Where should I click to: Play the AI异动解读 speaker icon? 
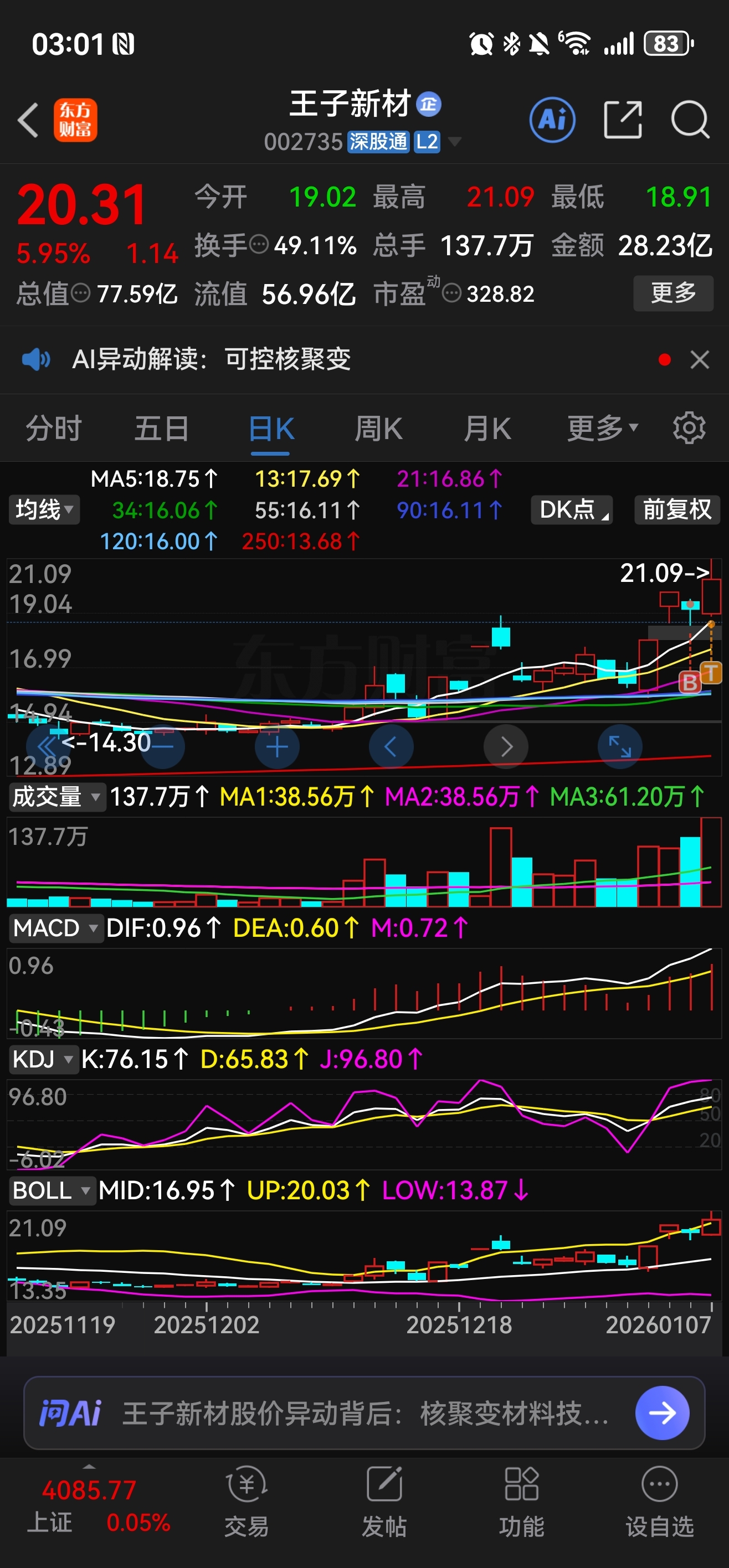37,360
